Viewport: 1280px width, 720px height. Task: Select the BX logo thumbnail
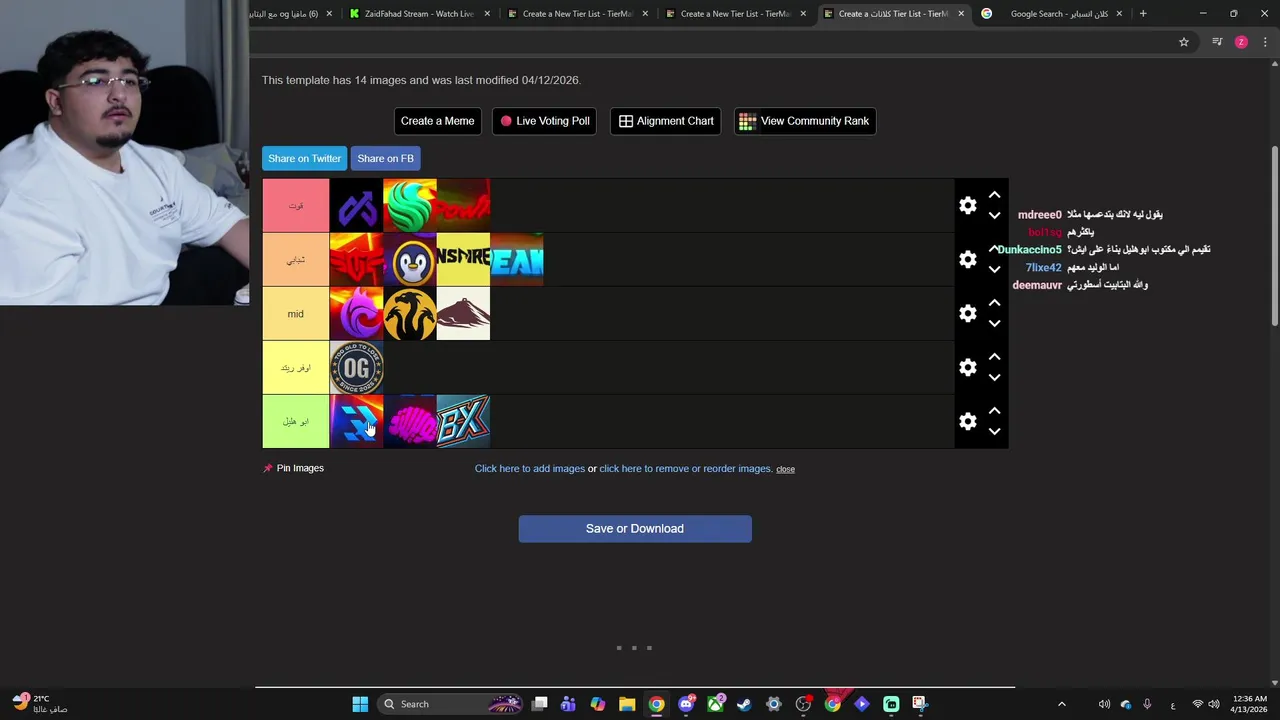pos(463,421)
